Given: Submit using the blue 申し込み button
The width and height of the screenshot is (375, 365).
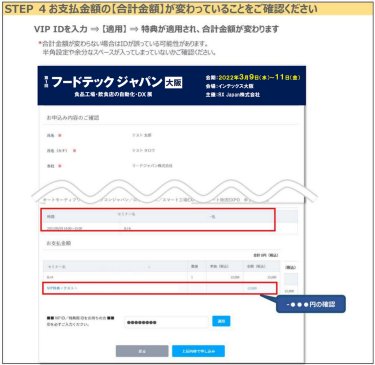Looking at the screenshot, I should pos(198,351).
